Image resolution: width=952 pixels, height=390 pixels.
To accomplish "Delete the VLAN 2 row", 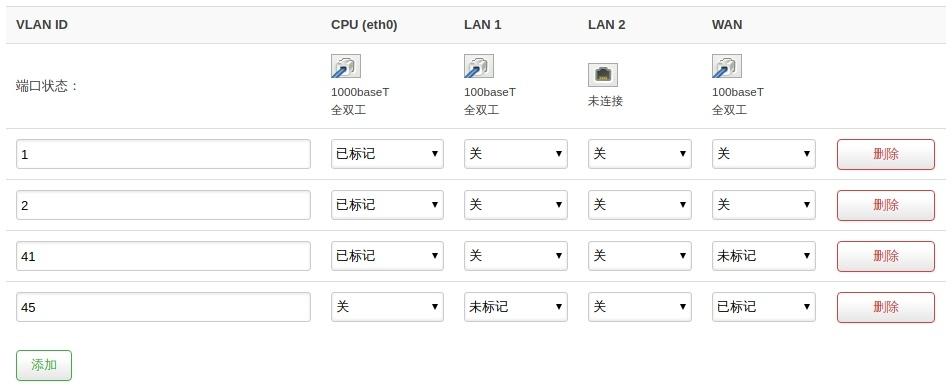I will (x=885, y=205).
